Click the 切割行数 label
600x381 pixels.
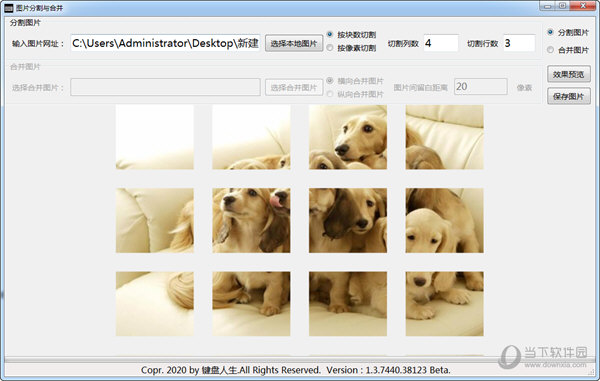point(483,44)
